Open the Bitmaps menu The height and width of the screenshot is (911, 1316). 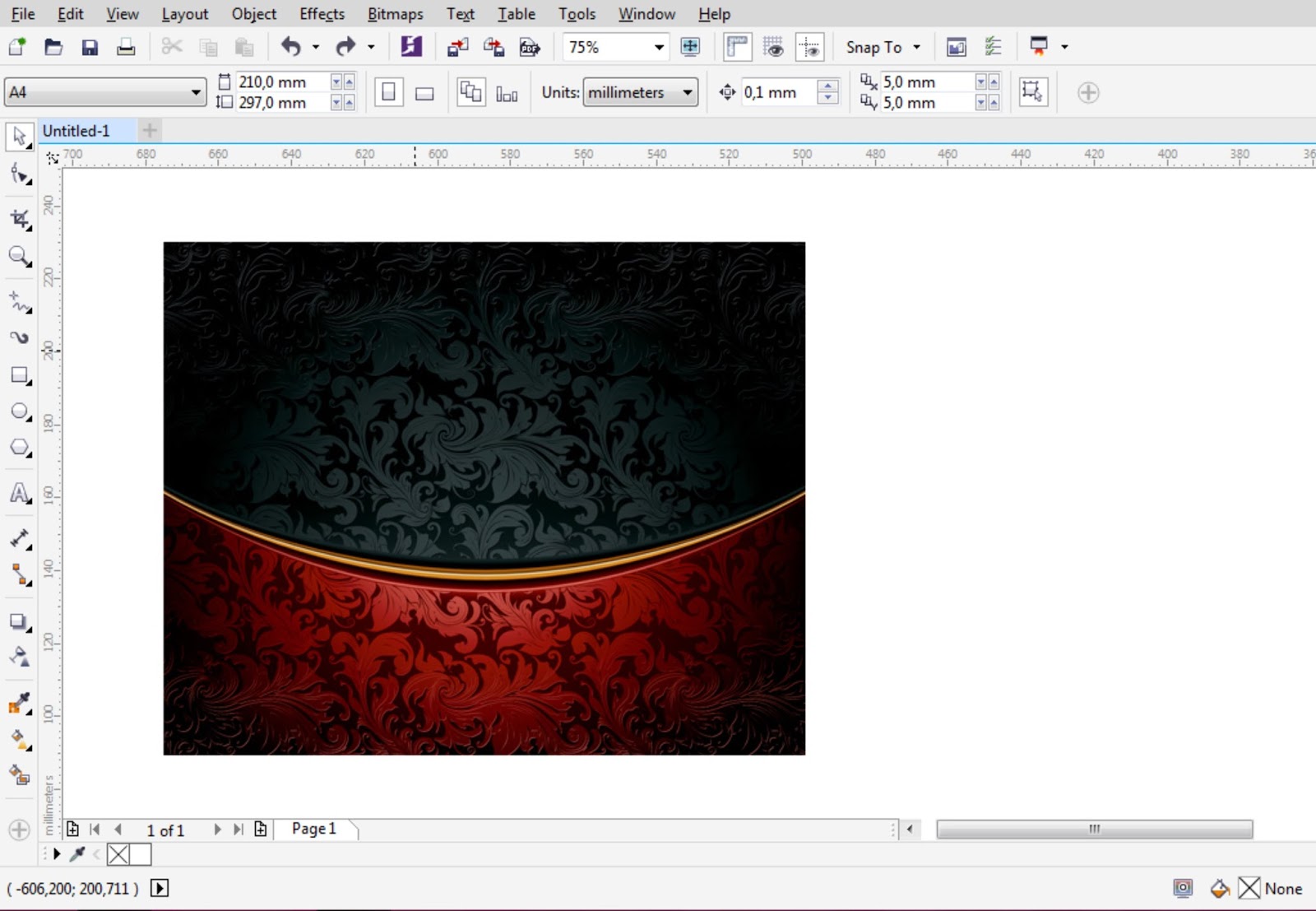[x=395, y=14]
